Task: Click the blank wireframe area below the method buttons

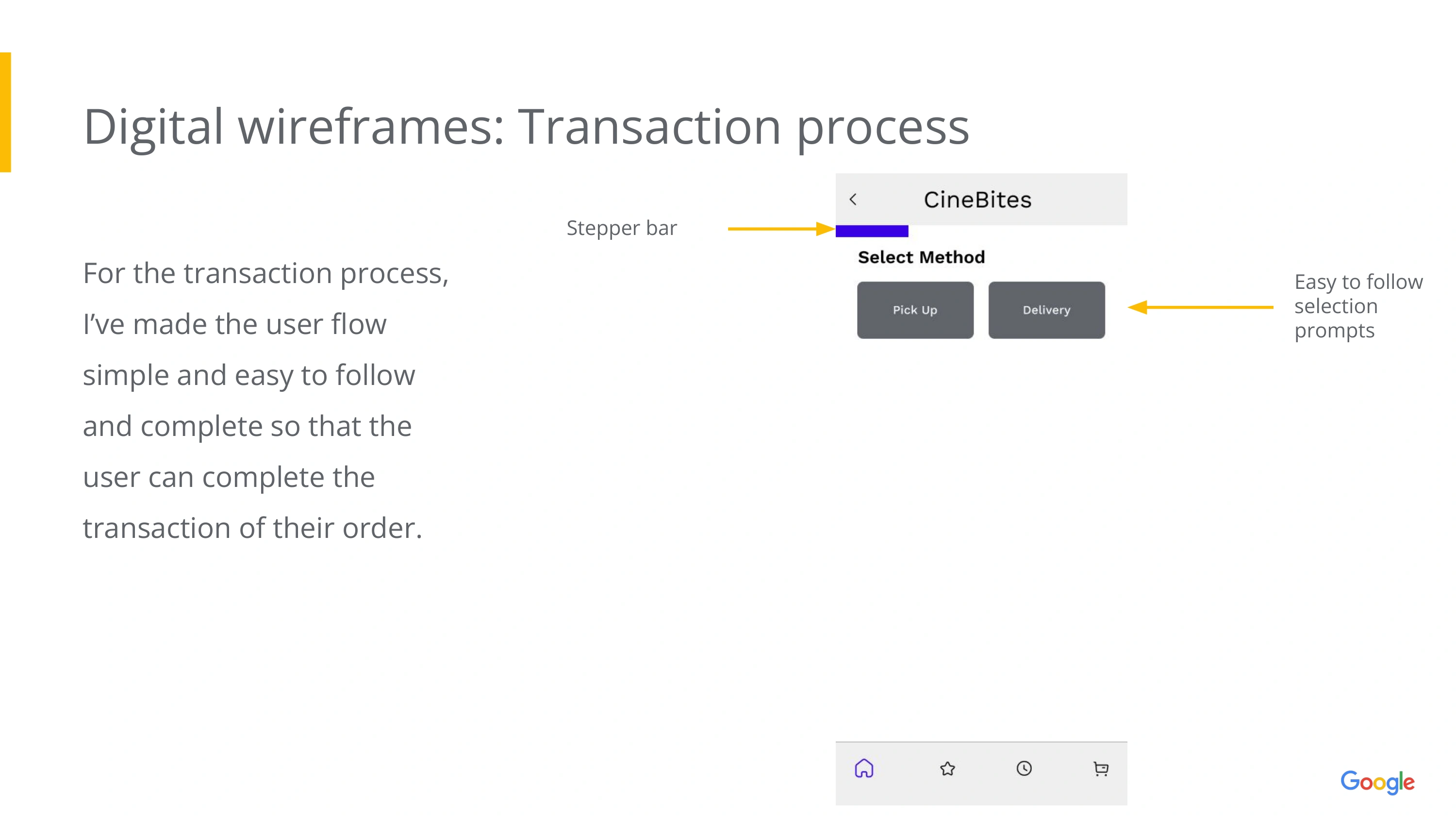Action: 981,537
